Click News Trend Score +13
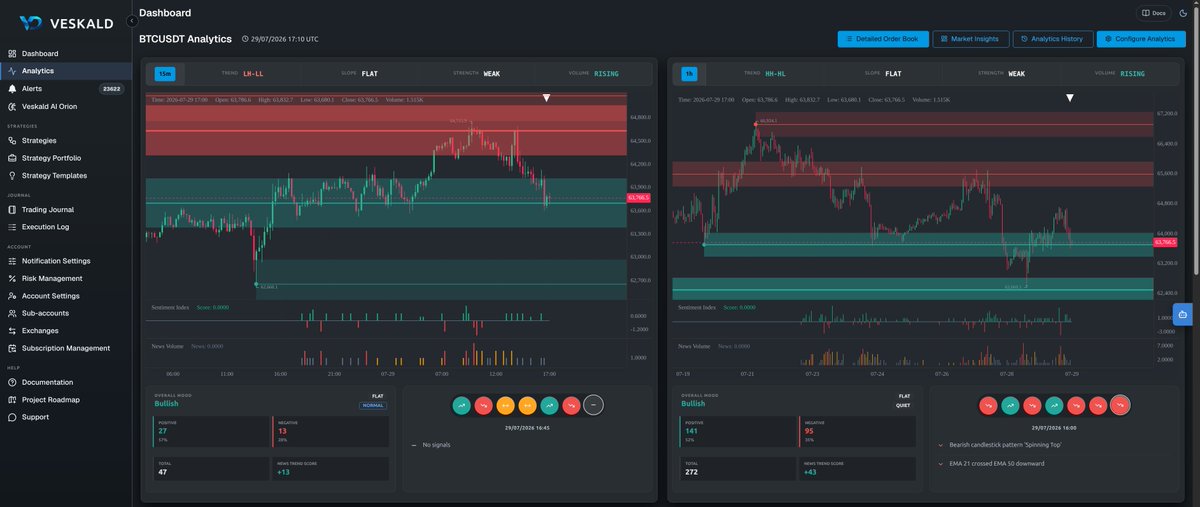This screenshot has height=507, width=1200. pos(330,471)
